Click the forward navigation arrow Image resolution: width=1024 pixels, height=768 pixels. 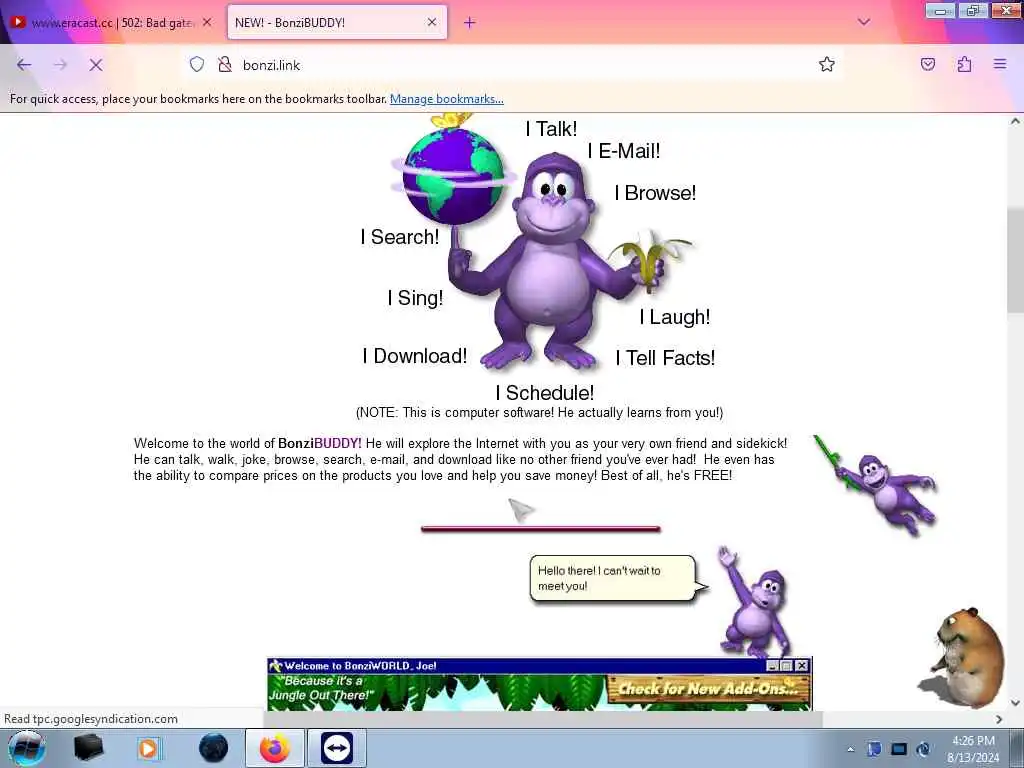click(x=60, y=65)
